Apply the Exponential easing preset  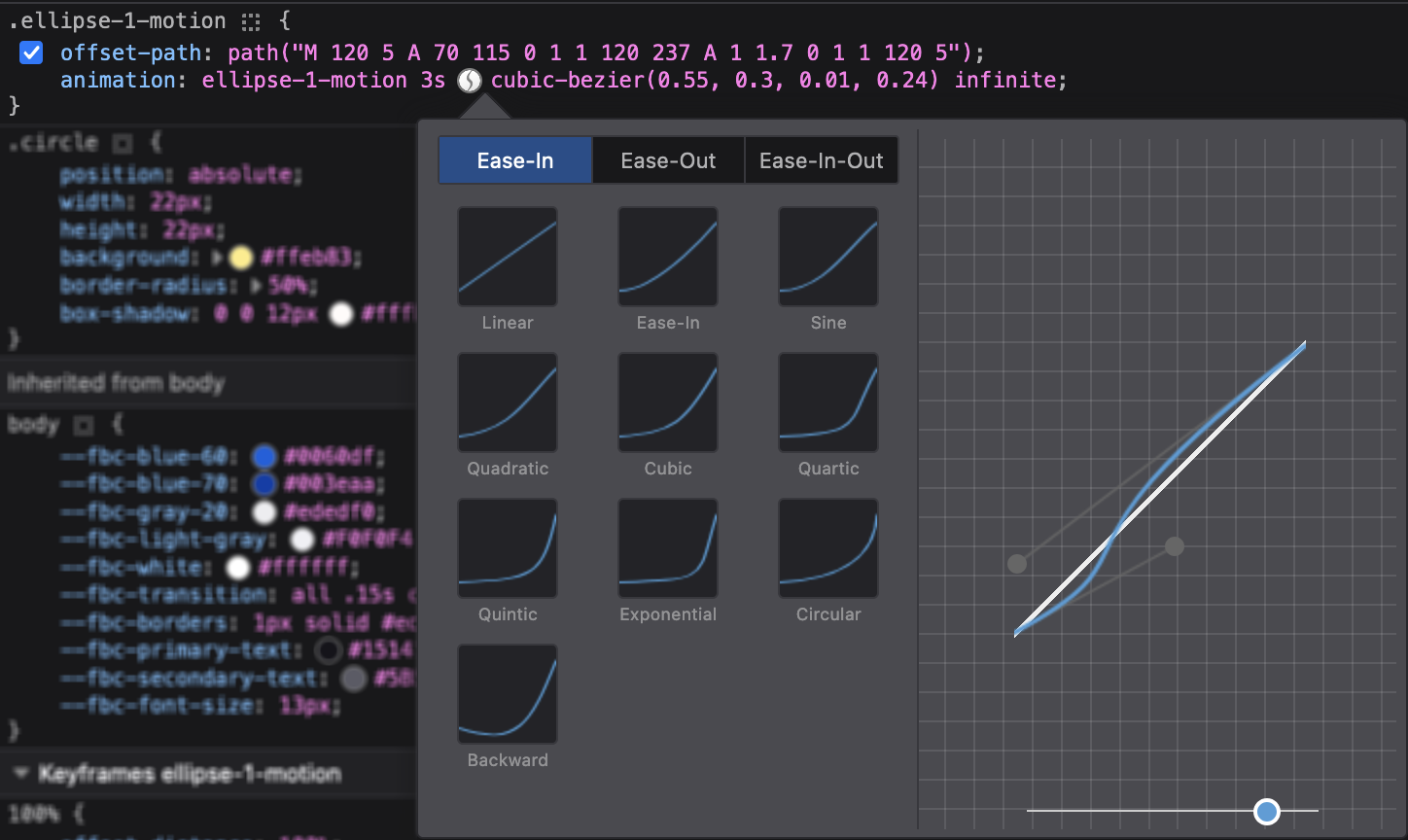point(668,548)
